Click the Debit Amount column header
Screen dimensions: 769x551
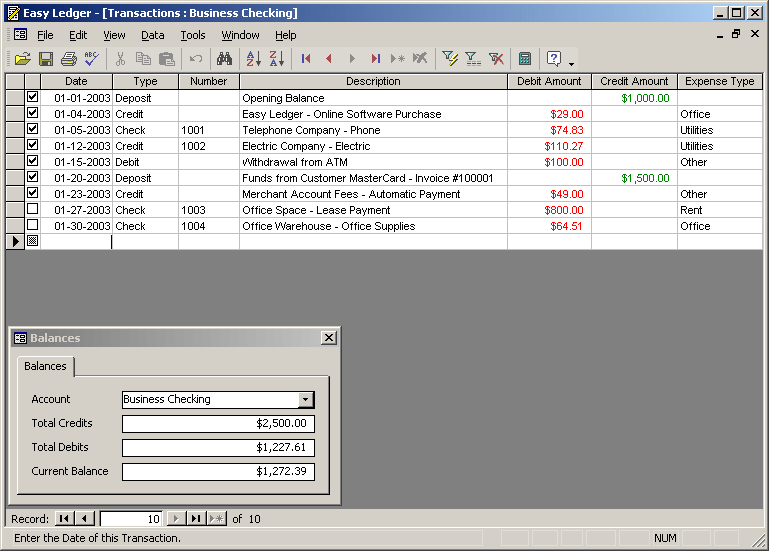click(x=549, y=81)
